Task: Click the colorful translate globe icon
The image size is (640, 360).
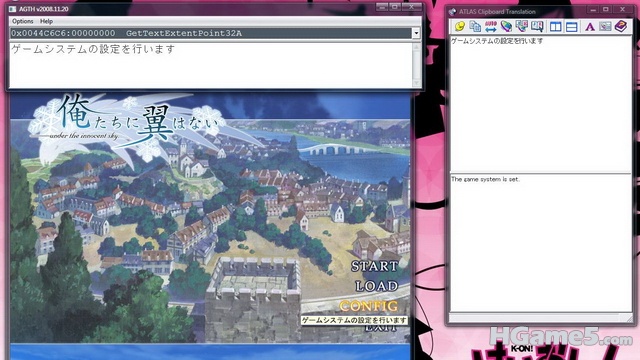Action: pos(506,27)
